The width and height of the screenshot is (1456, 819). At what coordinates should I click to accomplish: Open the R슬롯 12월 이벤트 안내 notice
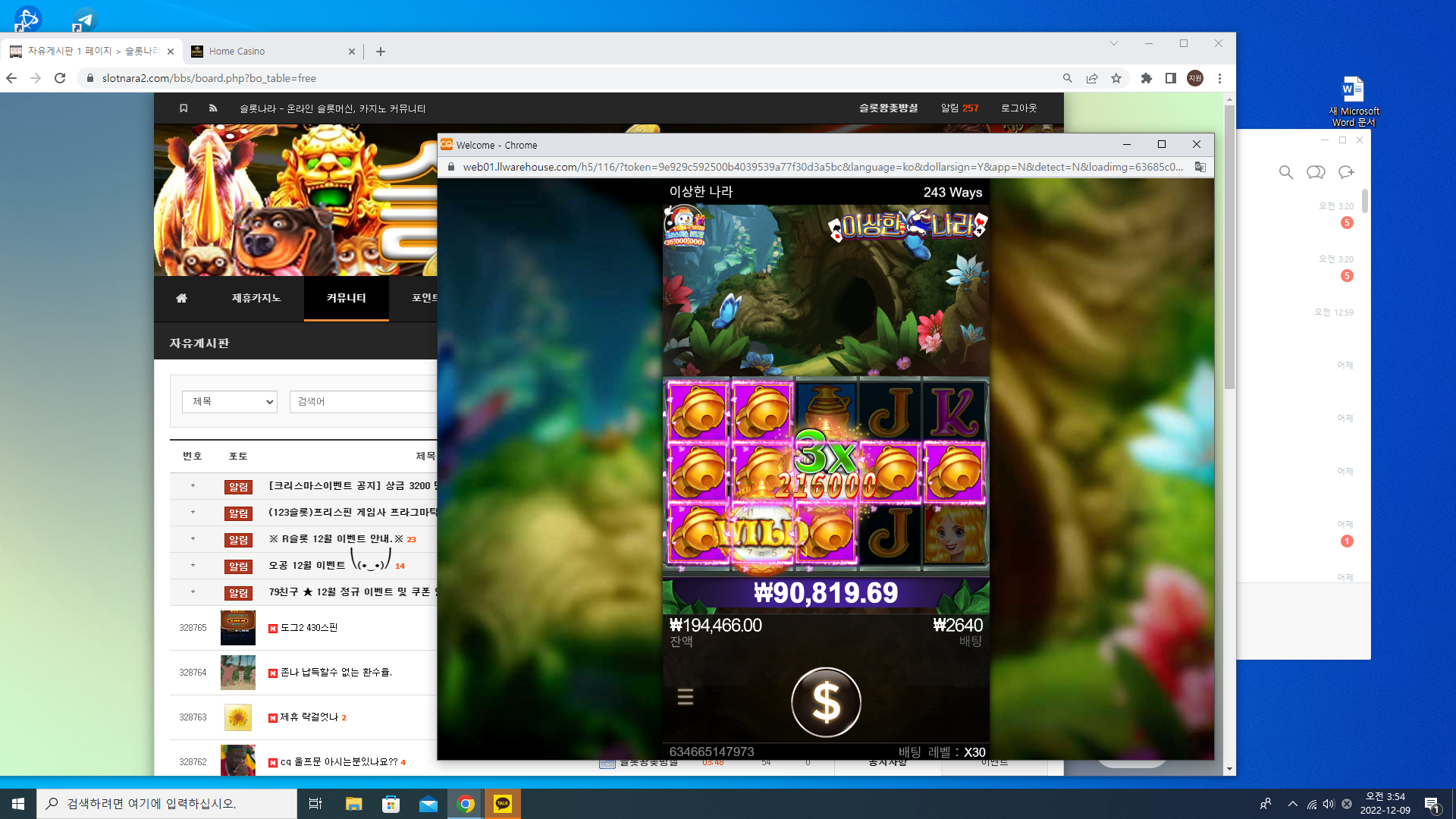(336, 539)
